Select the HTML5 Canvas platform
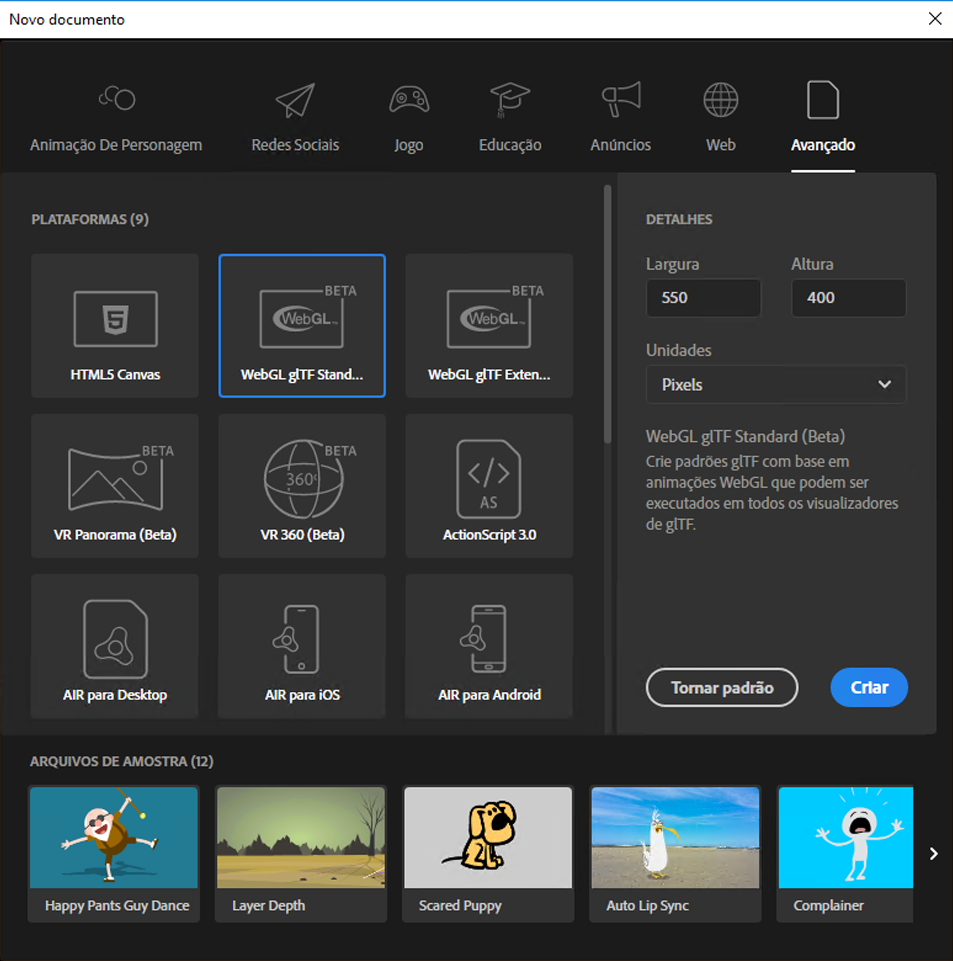Viewport: 953px width, 961px height. coord(114,325)
